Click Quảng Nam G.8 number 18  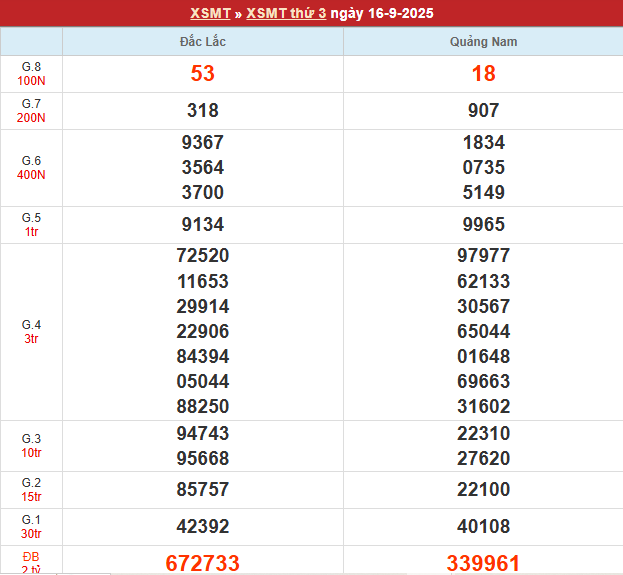[484, 74]
